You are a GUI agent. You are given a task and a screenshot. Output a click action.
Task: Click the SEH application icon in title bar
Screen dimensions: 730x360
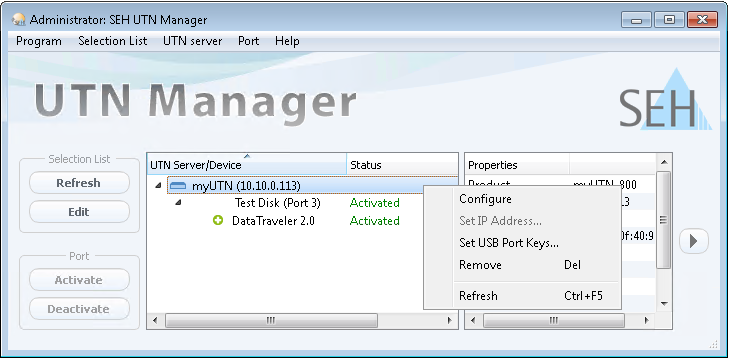pos(18,20)
